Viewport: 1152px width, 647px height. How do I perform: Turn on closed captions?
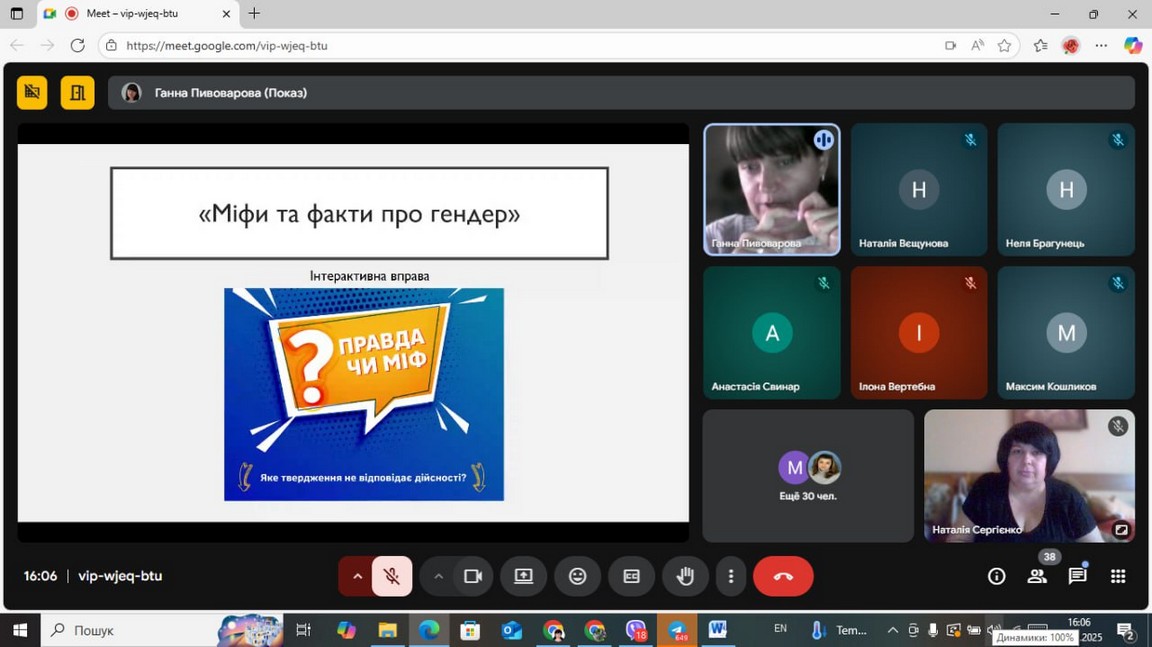point(631,577)
